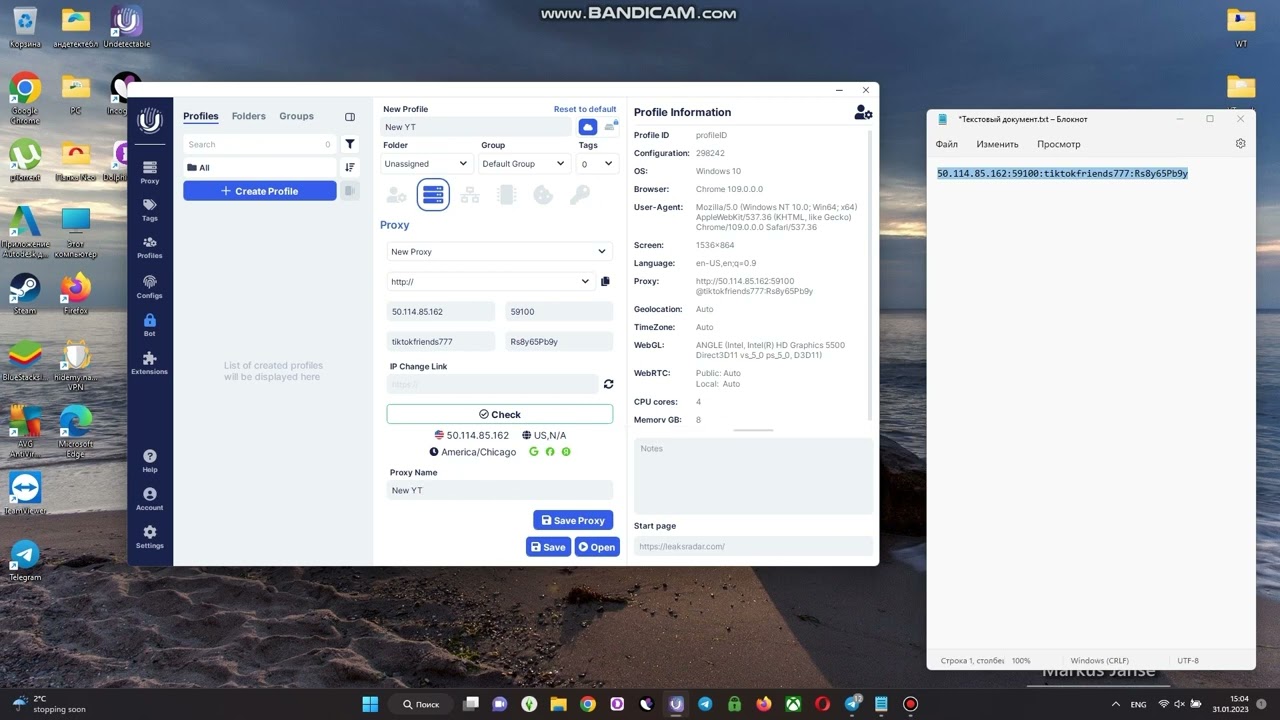Select local profile storage toggle
1280x720 pixels.
[x=610, y=127]
